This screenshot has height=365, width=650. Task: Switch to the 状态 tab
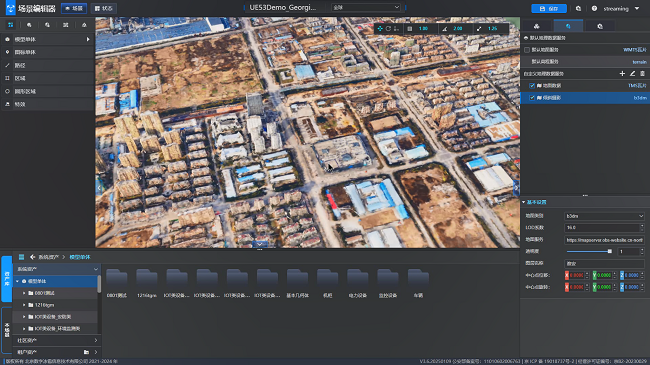(x=103, y=8)
